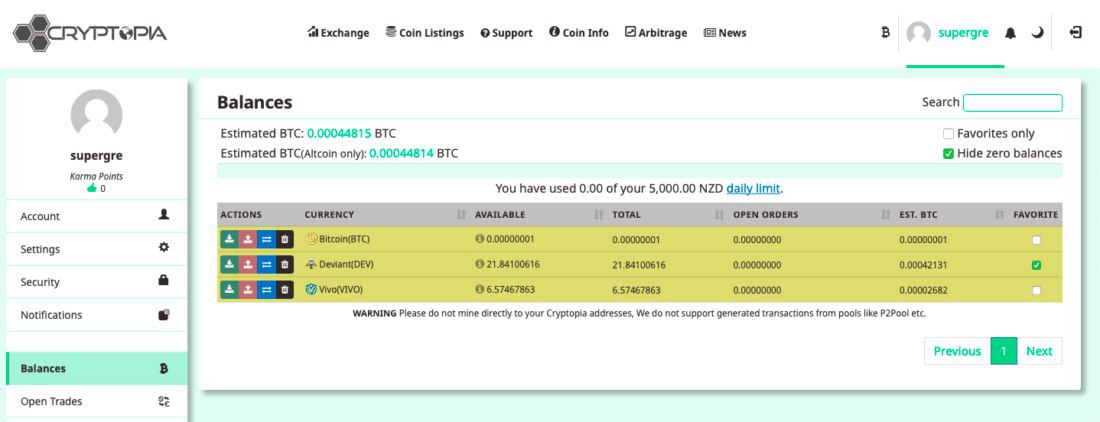This screenshot has height=422, width=1100.
Task: Sort table by the Currency column
Action: pyautogui.click(x=385, y=215)
